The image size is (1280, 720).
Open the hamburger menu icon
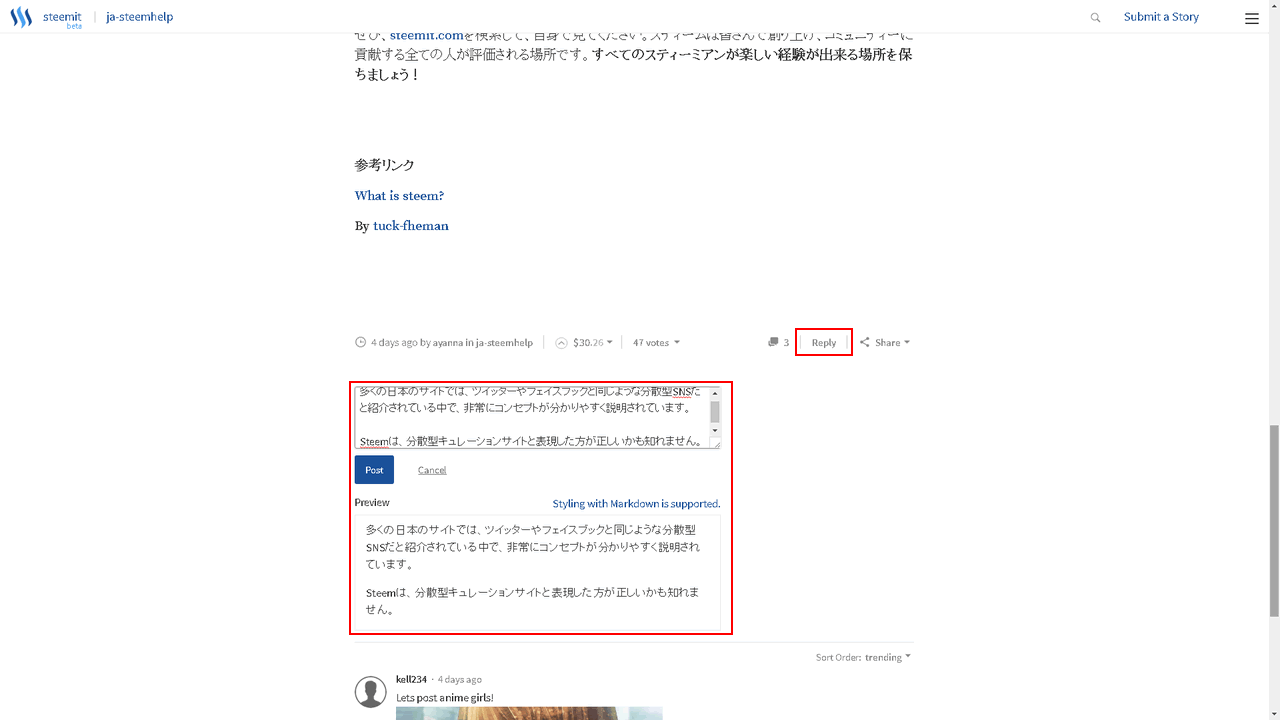click(1252, 18)
